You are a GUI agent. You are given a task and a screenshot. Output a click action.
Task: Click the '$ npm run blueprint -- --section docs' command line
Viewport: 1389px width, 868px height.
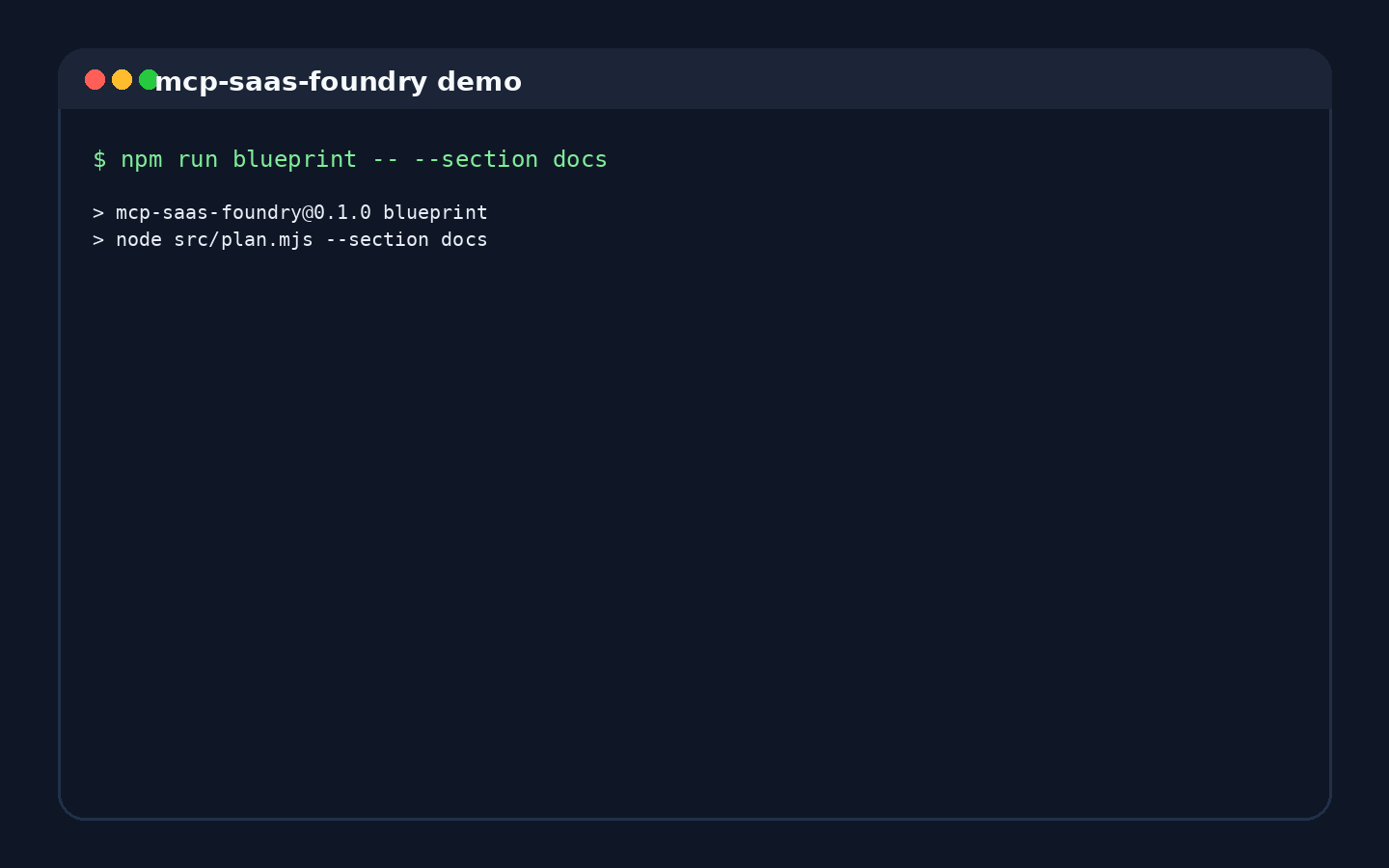[350, 159]
